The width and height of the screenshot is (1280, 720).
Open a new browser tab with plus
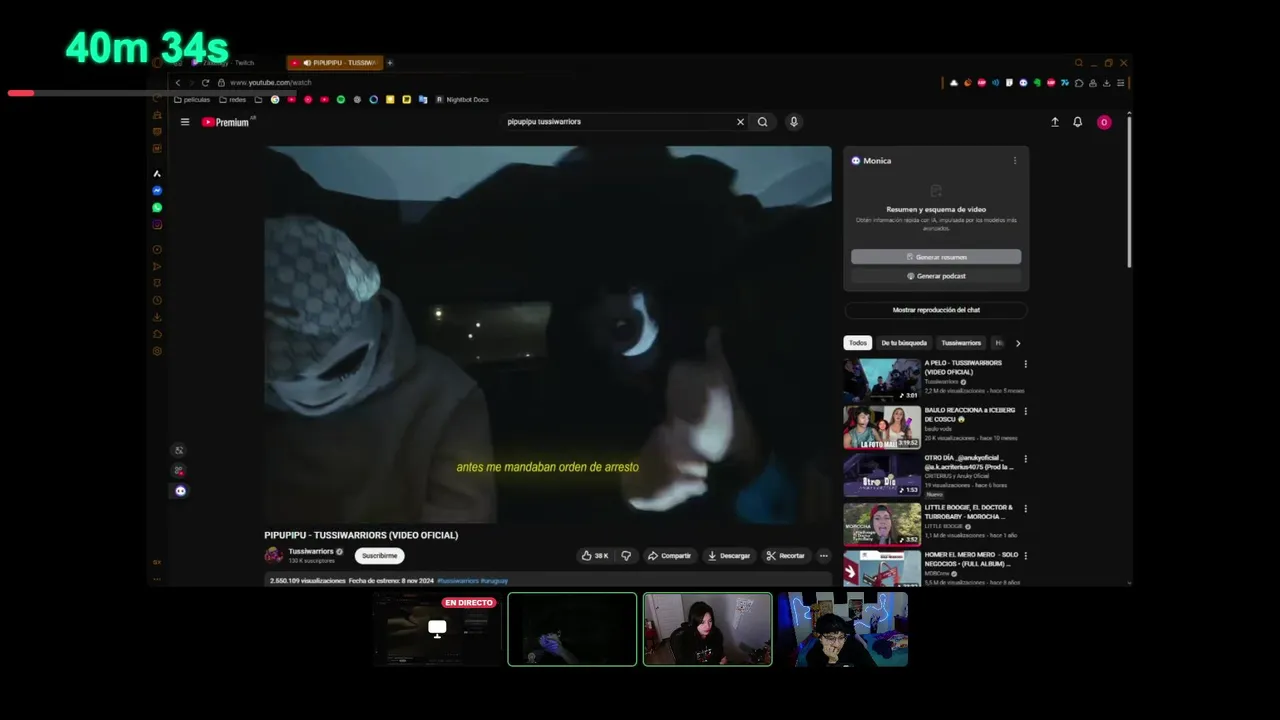(390, 63)
